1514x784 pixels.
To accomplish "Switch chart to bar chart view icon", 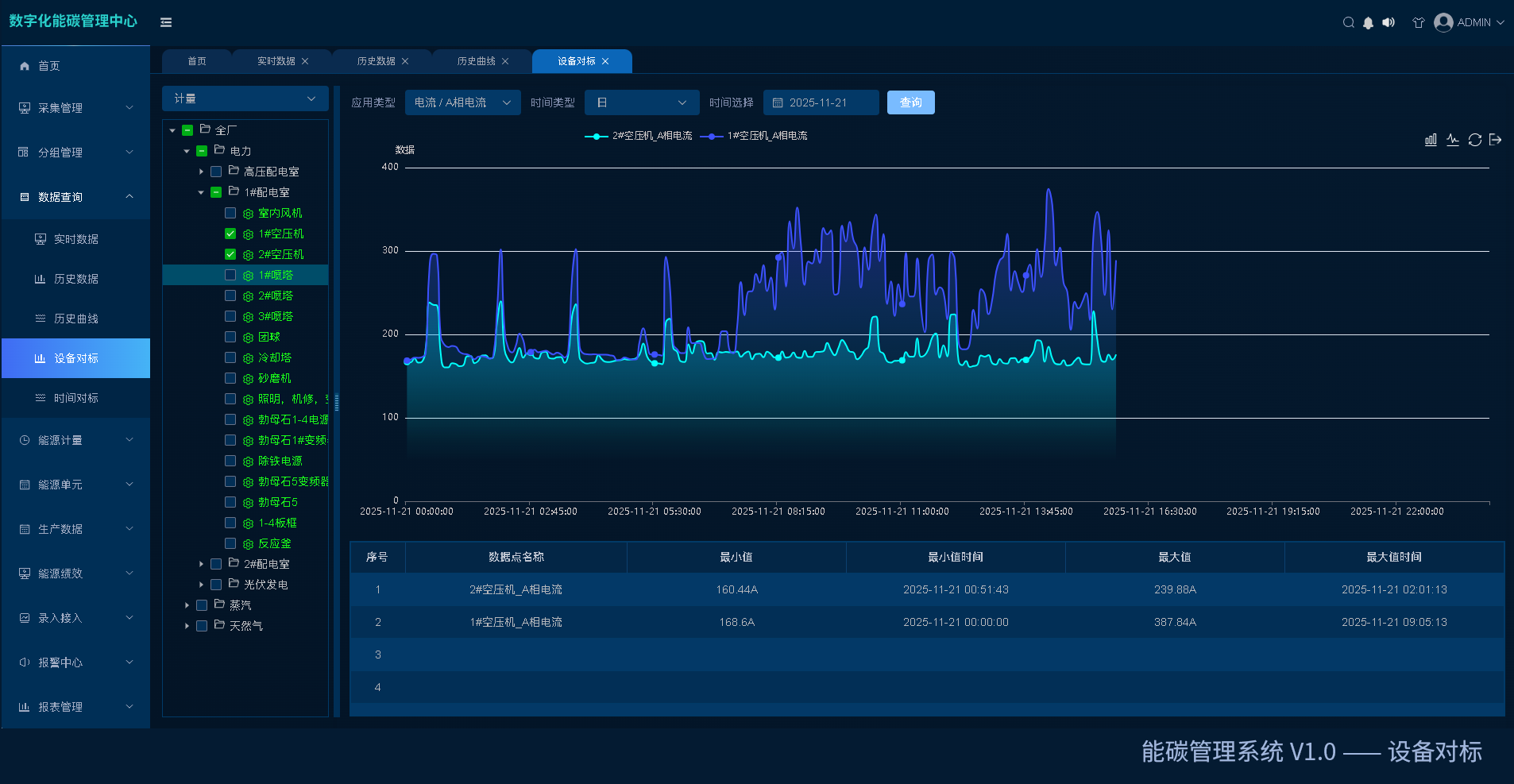I will [x=1431, y=140].
